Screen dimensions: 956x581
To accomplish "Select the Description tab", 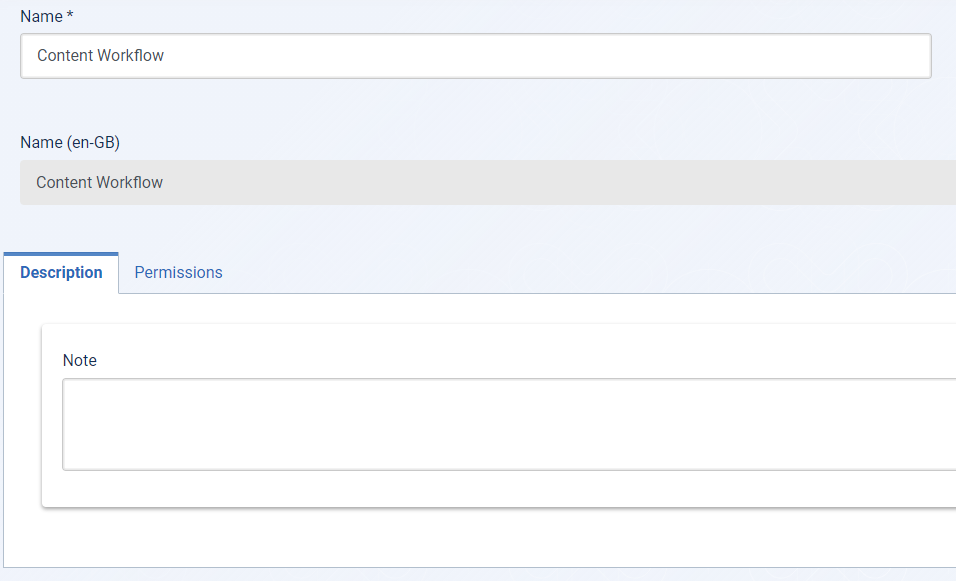I will [x=61, y=273].
